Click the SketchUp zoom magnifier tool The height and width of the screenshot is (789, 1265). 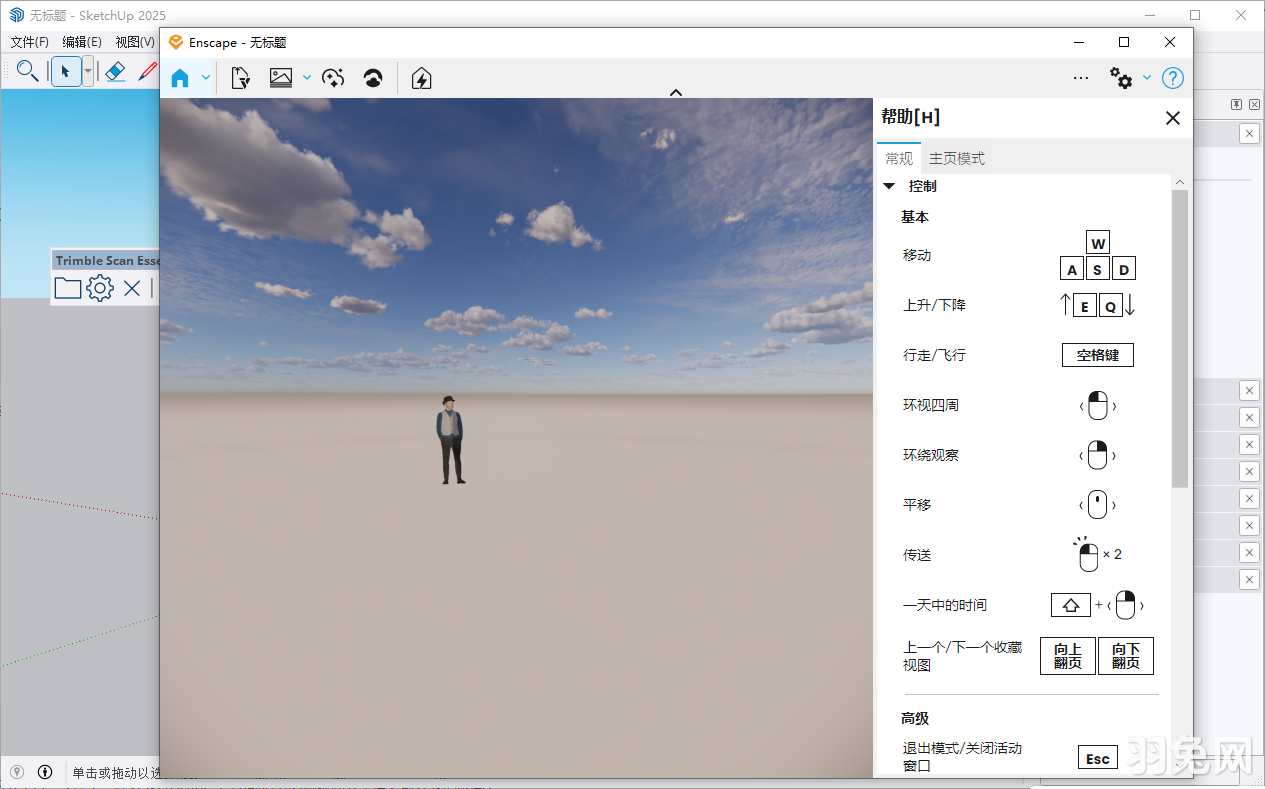click(x=27, y=71)
